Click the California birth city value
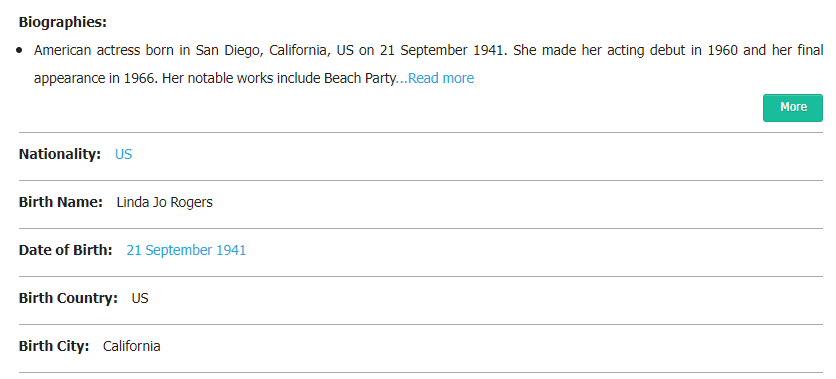 click(132, 346)
